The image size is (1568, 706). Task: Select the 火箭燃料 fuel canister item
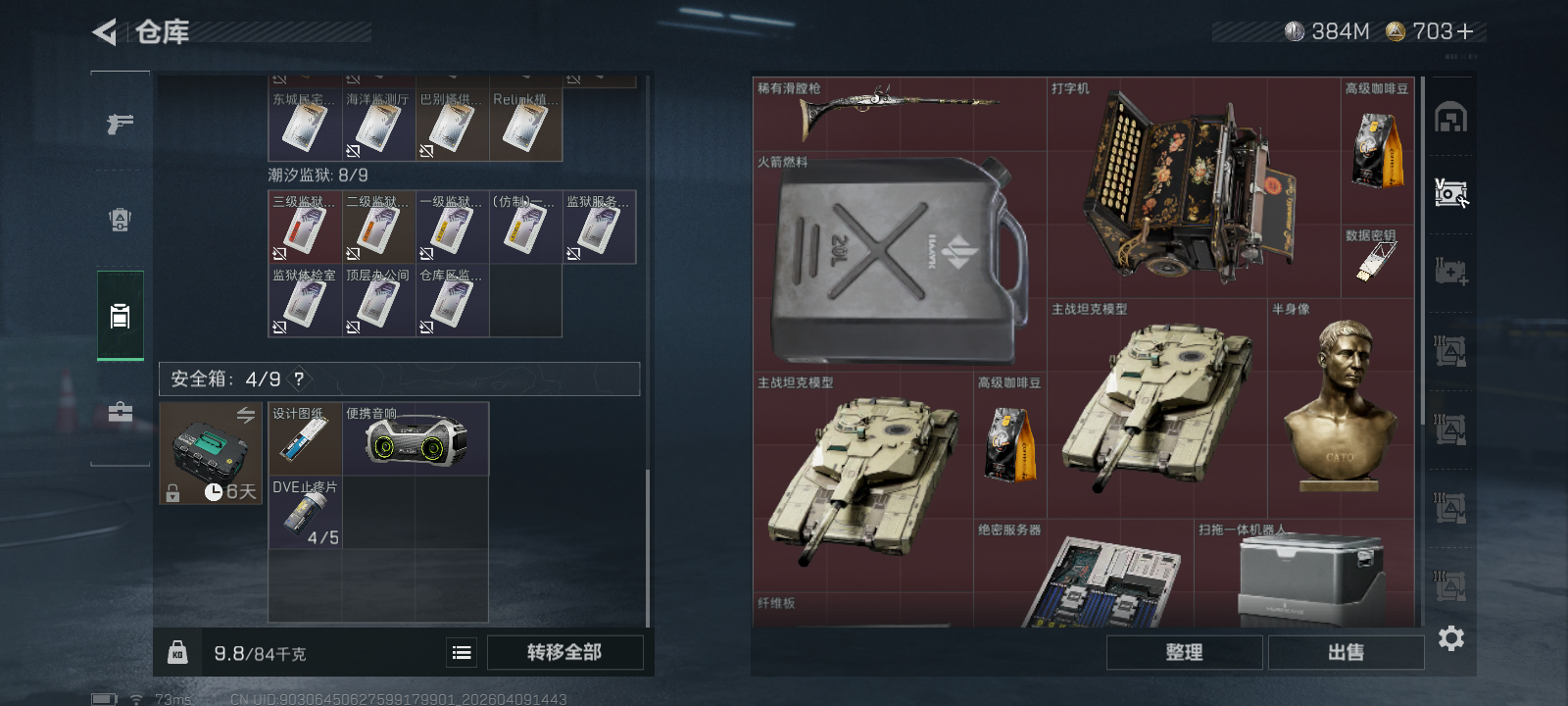900,261
